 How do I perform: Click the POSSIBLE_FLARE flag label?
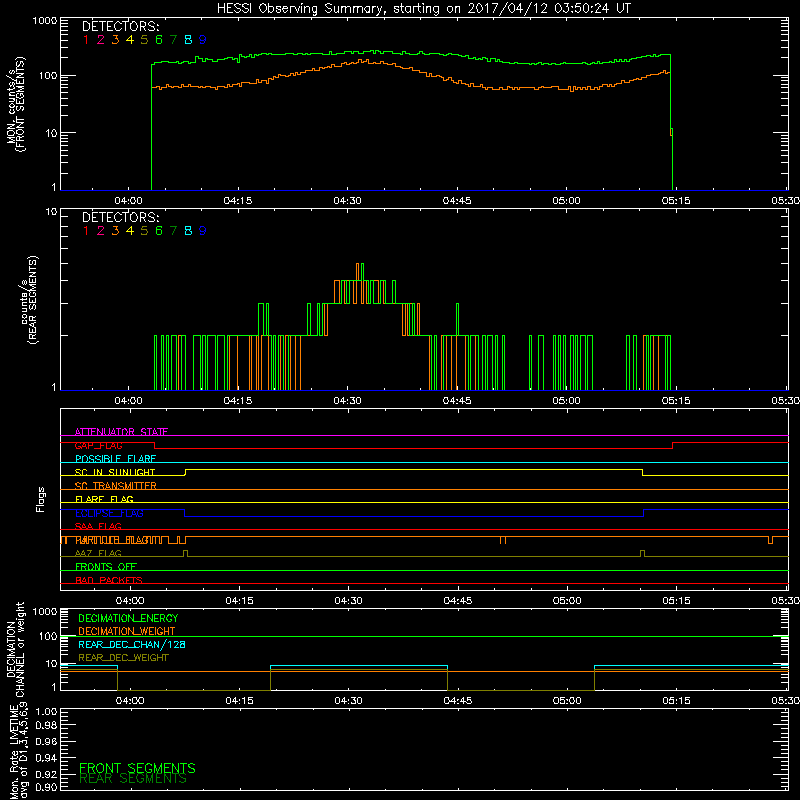[115, 459]
